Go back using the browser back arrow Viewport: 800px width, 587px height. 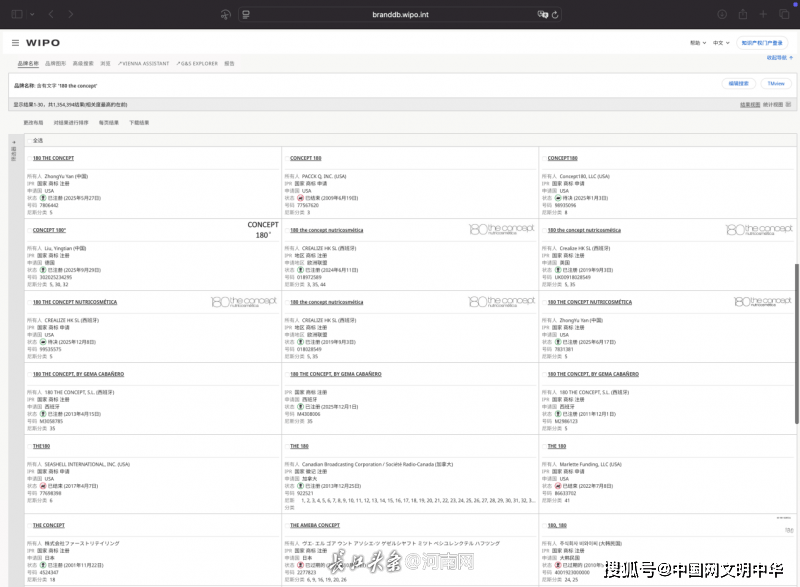click(52, 14)
